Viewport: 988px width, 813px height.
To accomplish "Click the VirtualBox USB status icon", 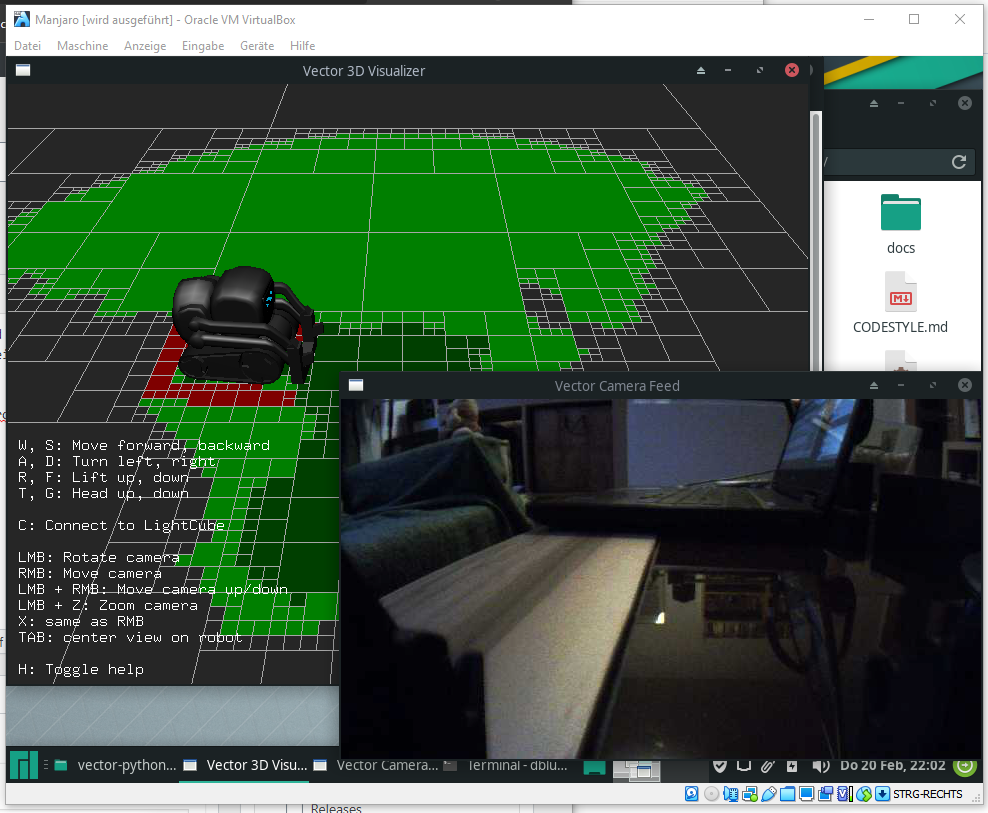I will click(x=769, y=794).
